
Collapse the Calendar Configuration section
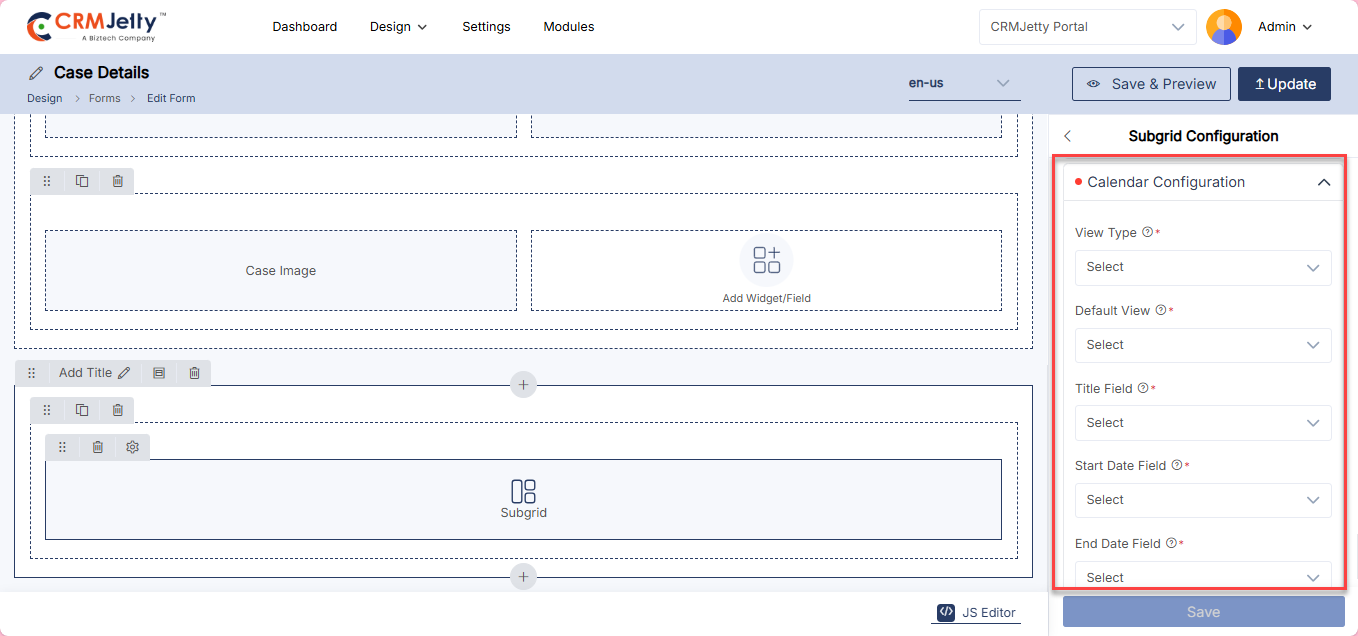(1323, 183)
